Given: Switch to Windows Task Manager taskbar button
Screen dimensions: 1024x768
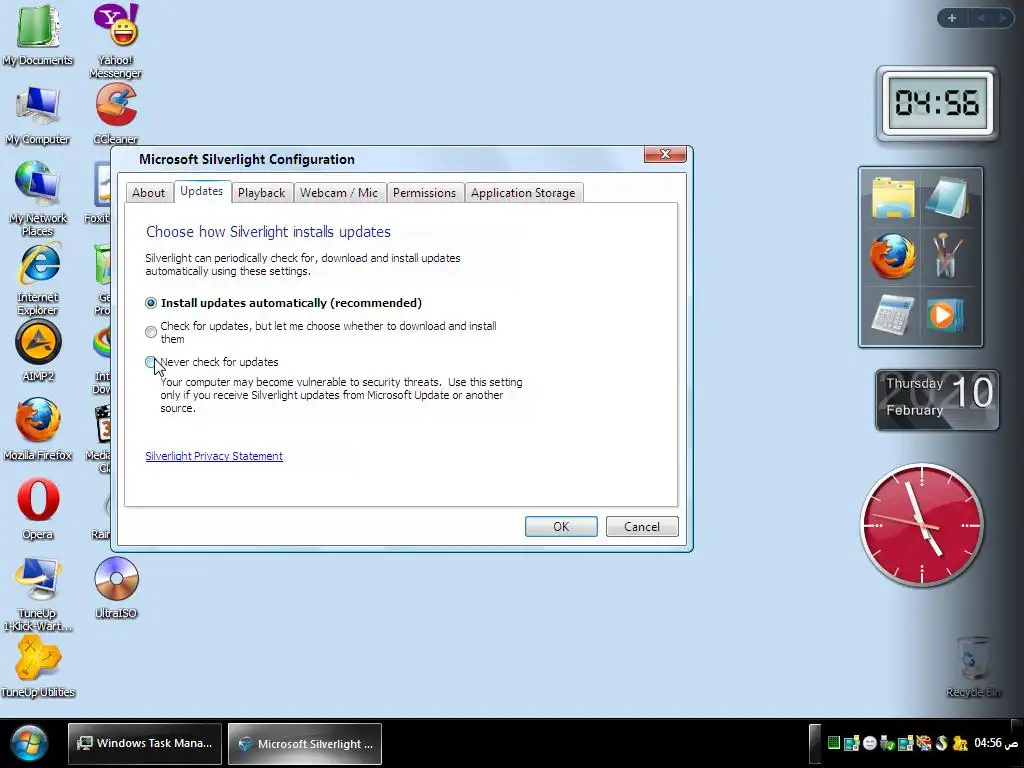Looking at the screenshot, I should tap(144, 743).
